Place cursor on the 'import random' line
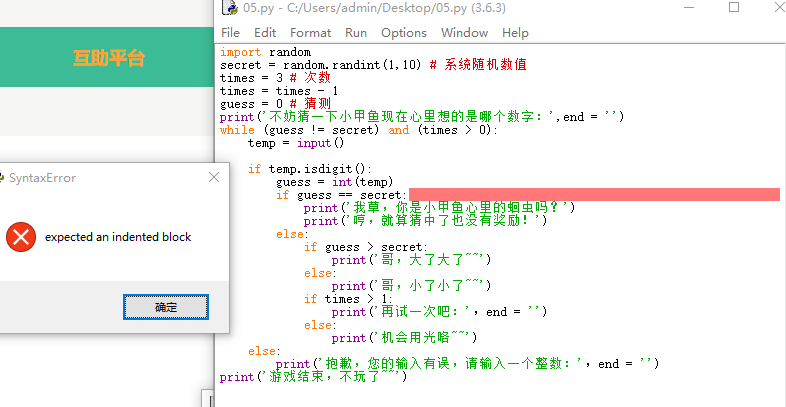Viewport: 786px width, 407px height. 265,52
